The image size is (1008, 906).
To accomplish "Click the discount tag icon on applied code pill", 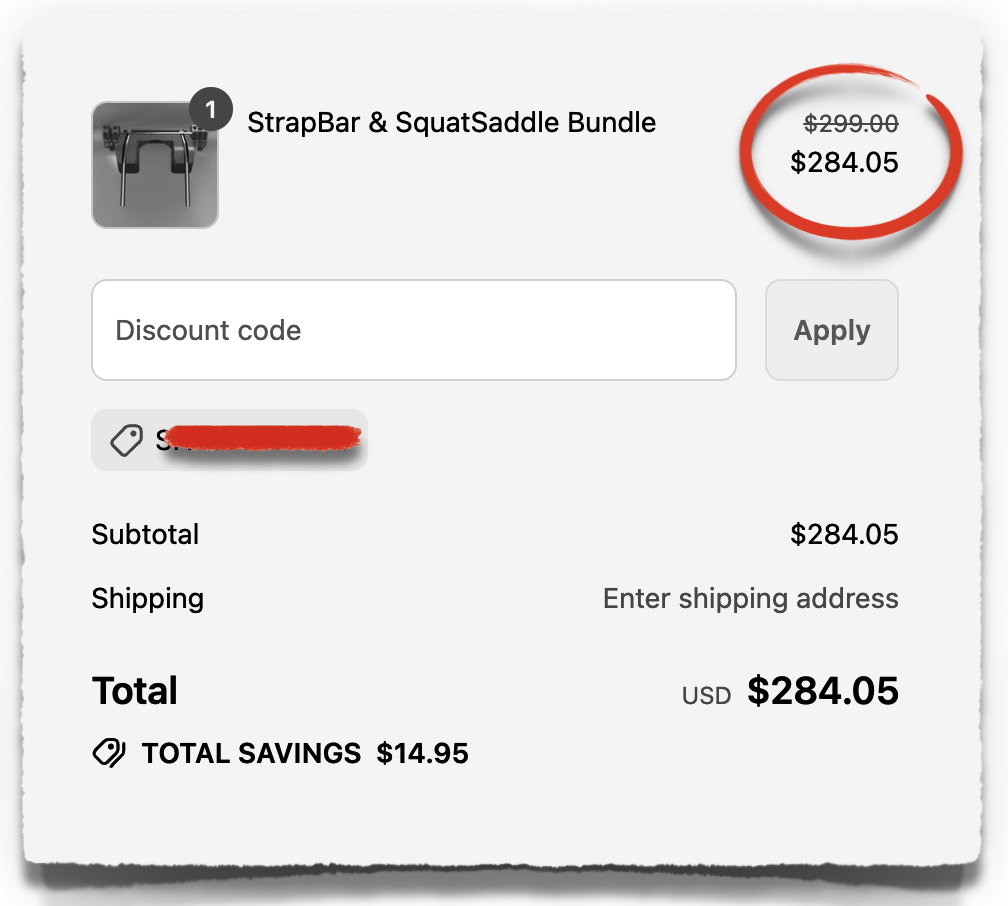I will [x=125, y=440].
